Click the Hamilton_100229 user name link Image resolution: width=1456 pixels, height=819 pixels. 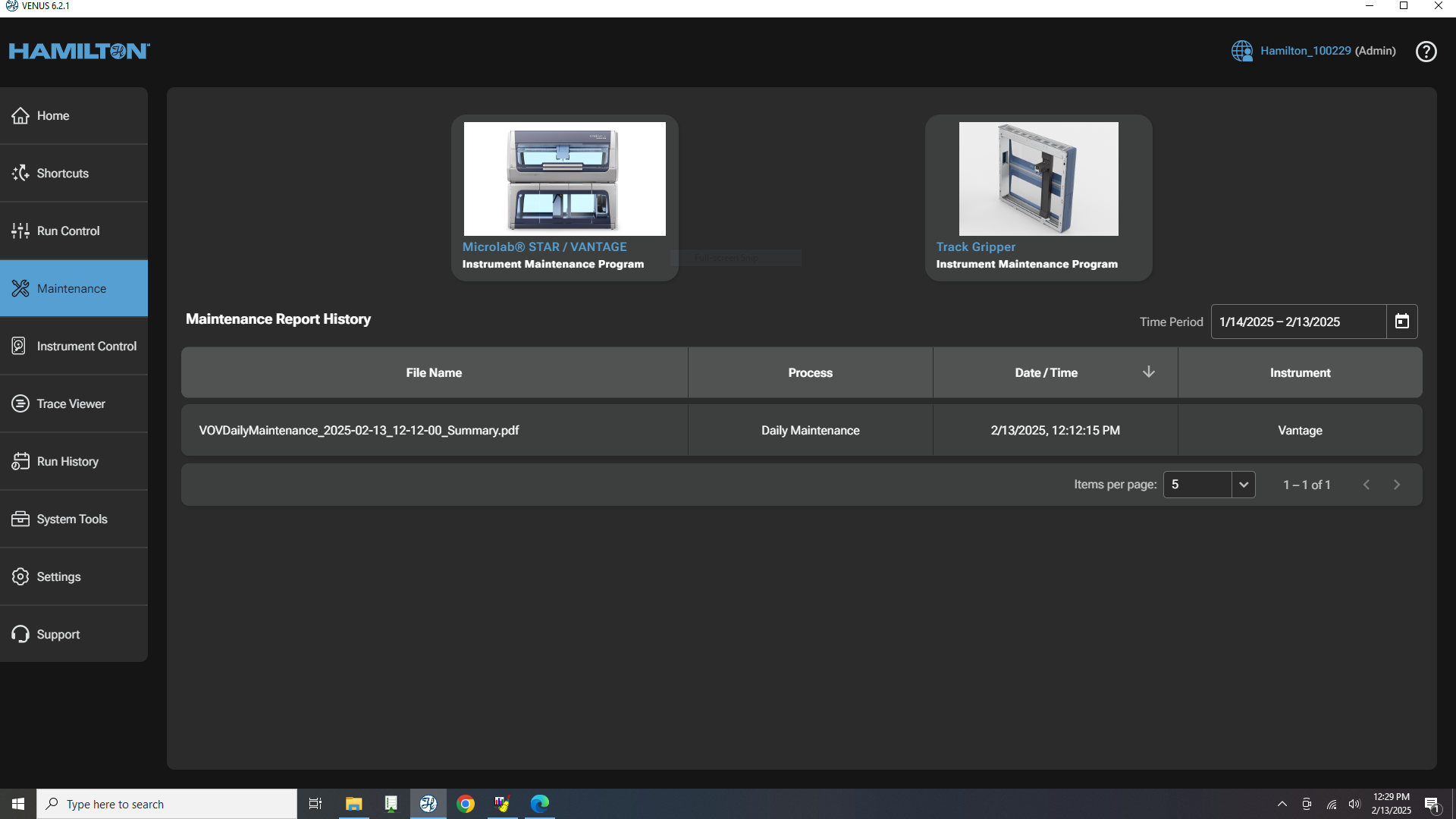click(x=1305, y=51)
